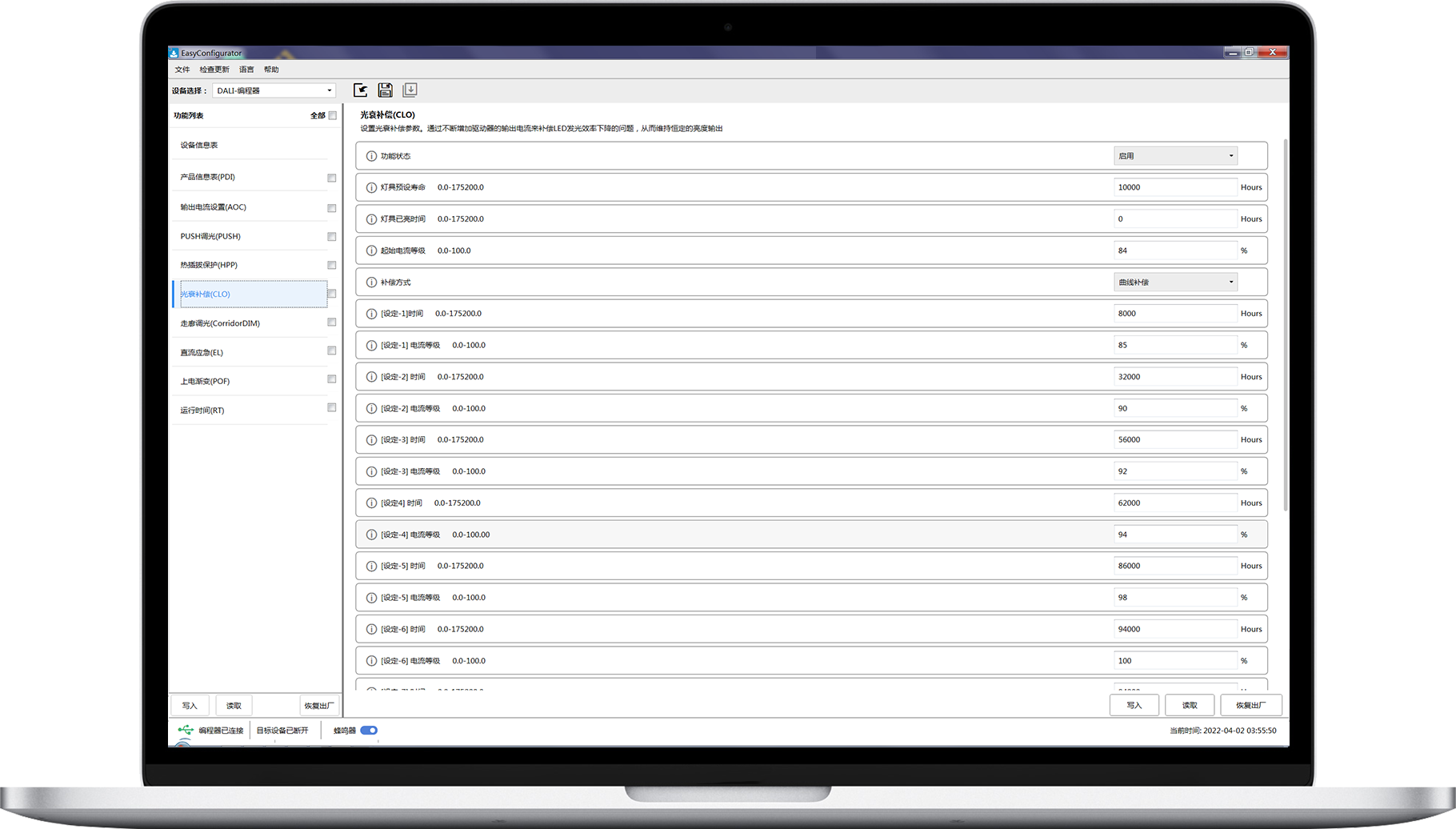Click the floppy disk save icon

point(386,90)
